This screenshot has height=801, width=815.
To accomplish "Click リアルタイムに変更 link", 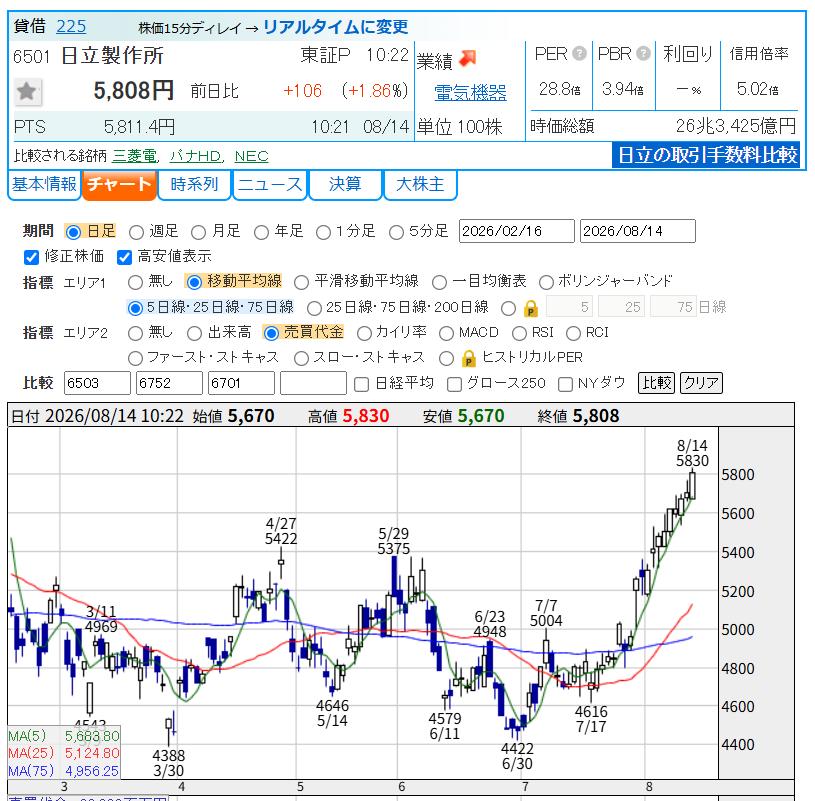I will tap(335, 27).
